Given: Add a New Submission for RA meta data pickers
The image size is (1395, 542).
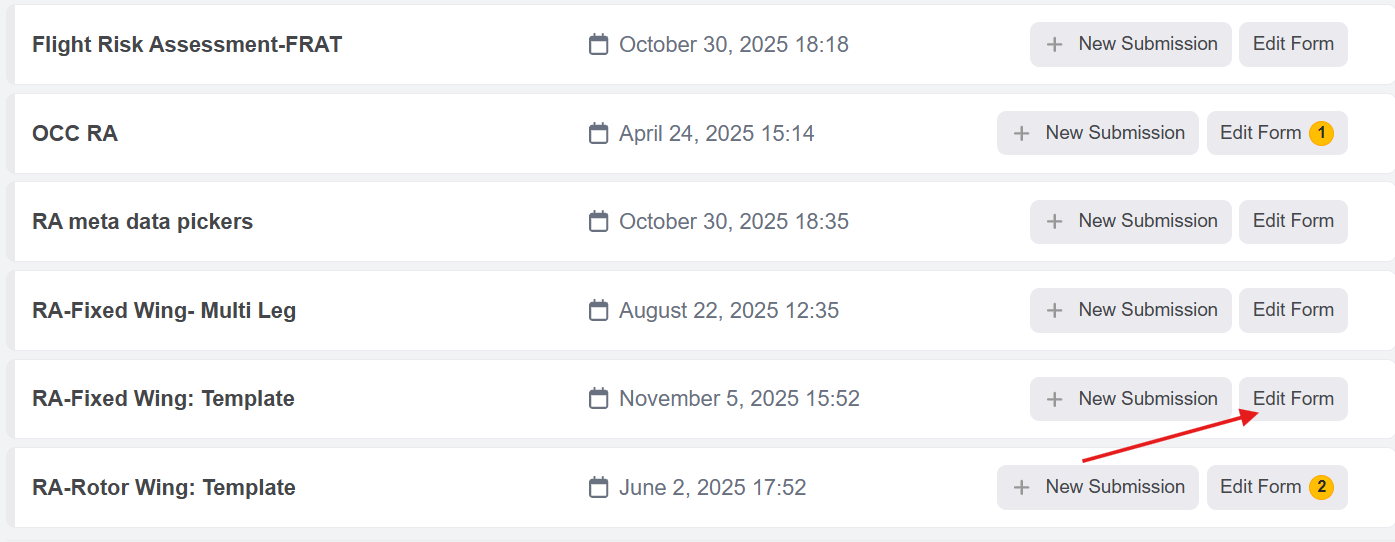Looking at the screenshot, I should pos(1130,222).
